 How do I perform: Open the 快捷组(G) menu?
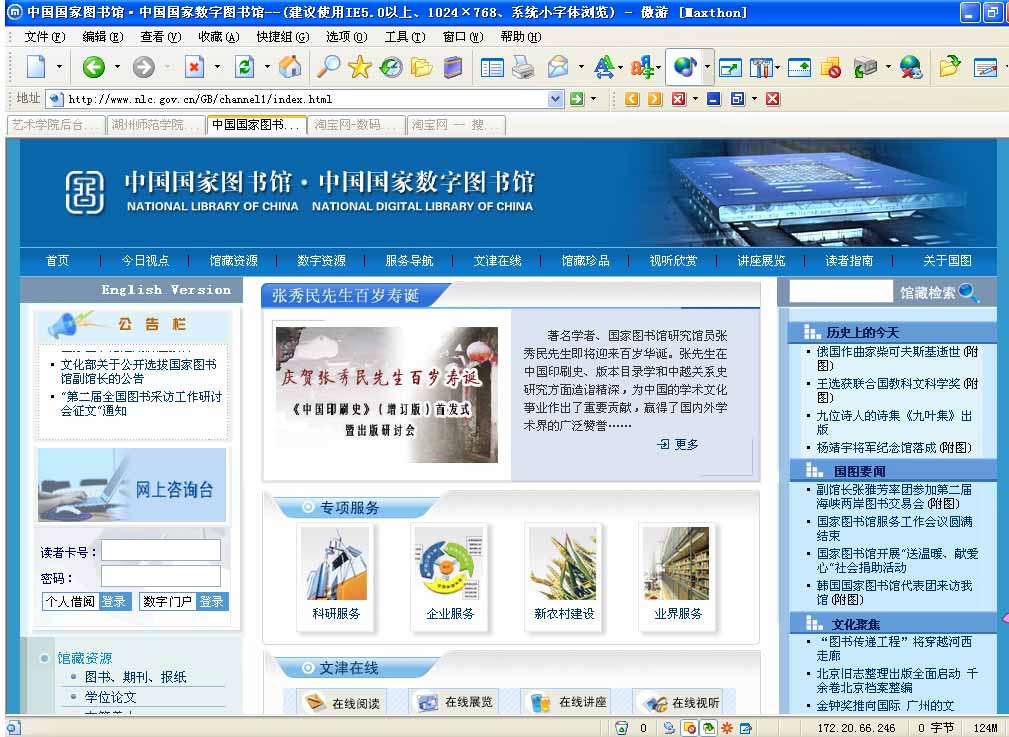282,37
